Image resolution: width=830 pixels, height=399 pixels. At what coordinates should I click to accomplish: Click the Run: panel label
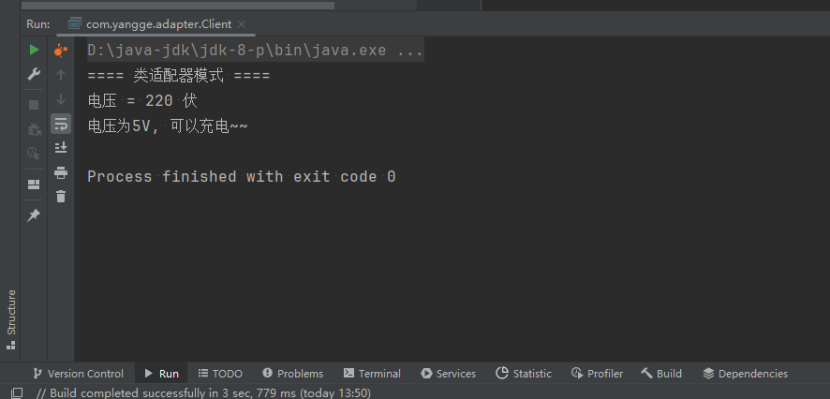coord(38,24)
